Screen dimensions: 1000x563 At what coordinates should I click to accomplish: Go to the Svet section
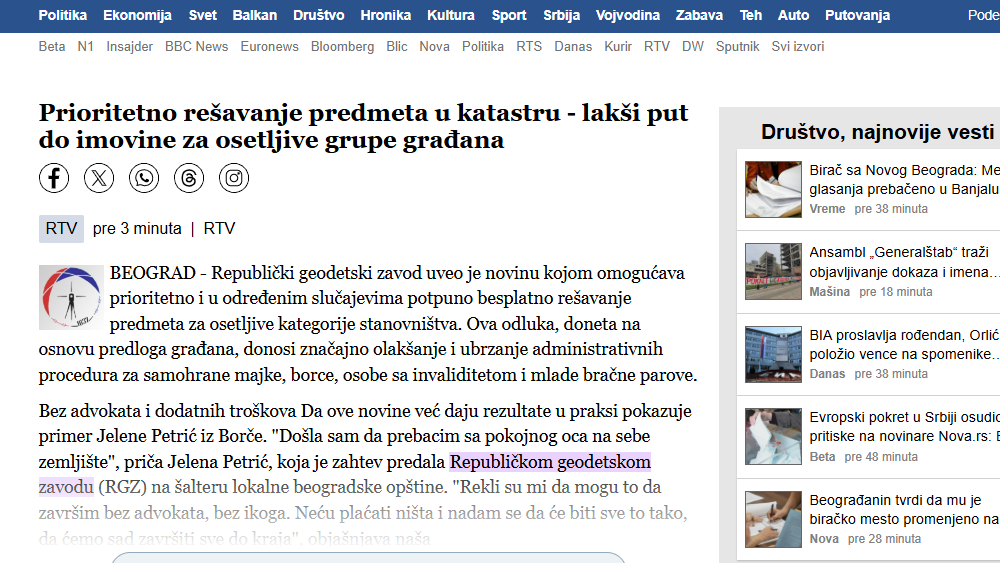pos(203,15)
